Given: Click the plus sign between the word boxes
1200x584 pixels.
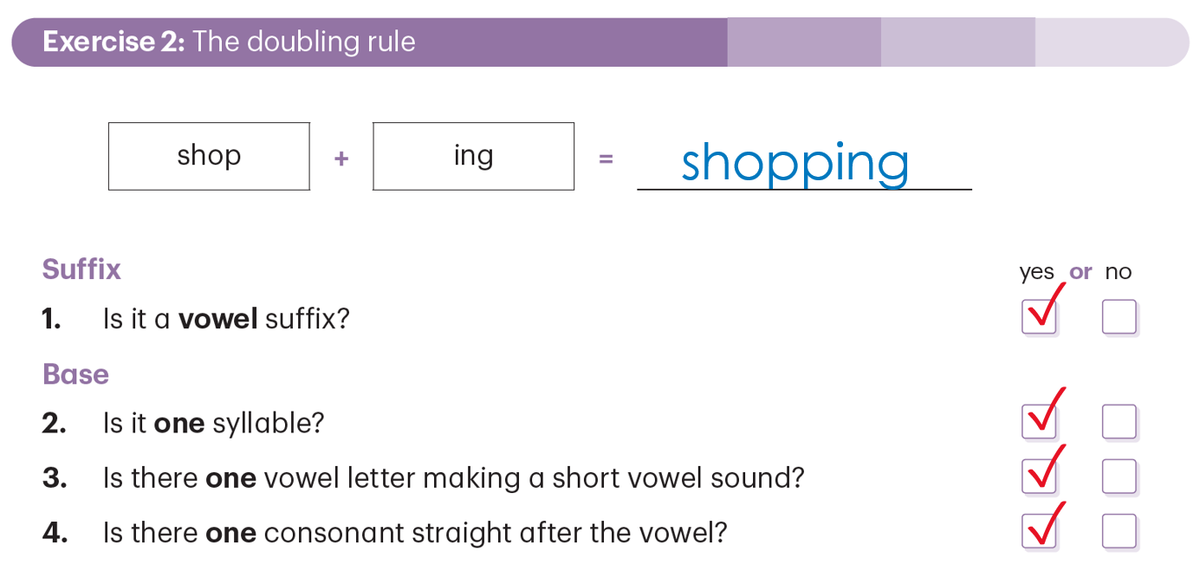Looking at the screenshot, I should pos(341,158).
